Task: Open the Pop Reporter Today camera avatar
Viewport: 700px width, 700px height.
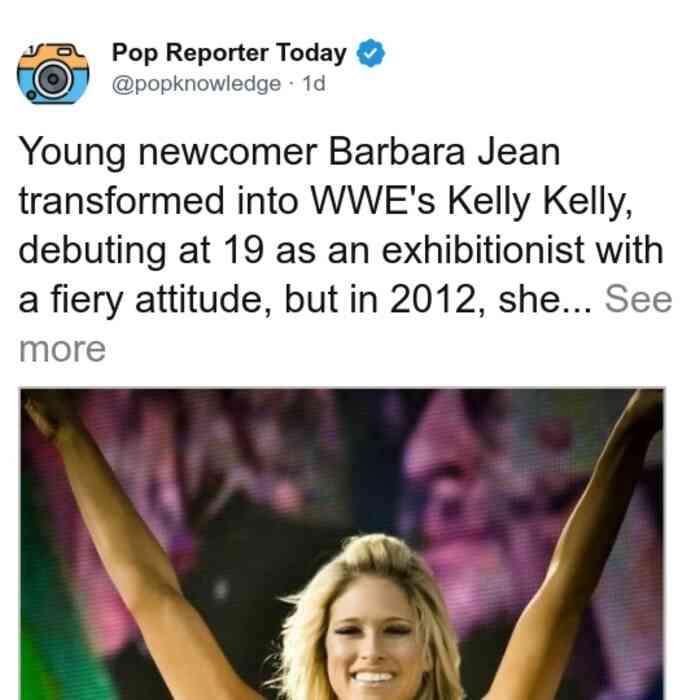Action: (x=53, y=74)
